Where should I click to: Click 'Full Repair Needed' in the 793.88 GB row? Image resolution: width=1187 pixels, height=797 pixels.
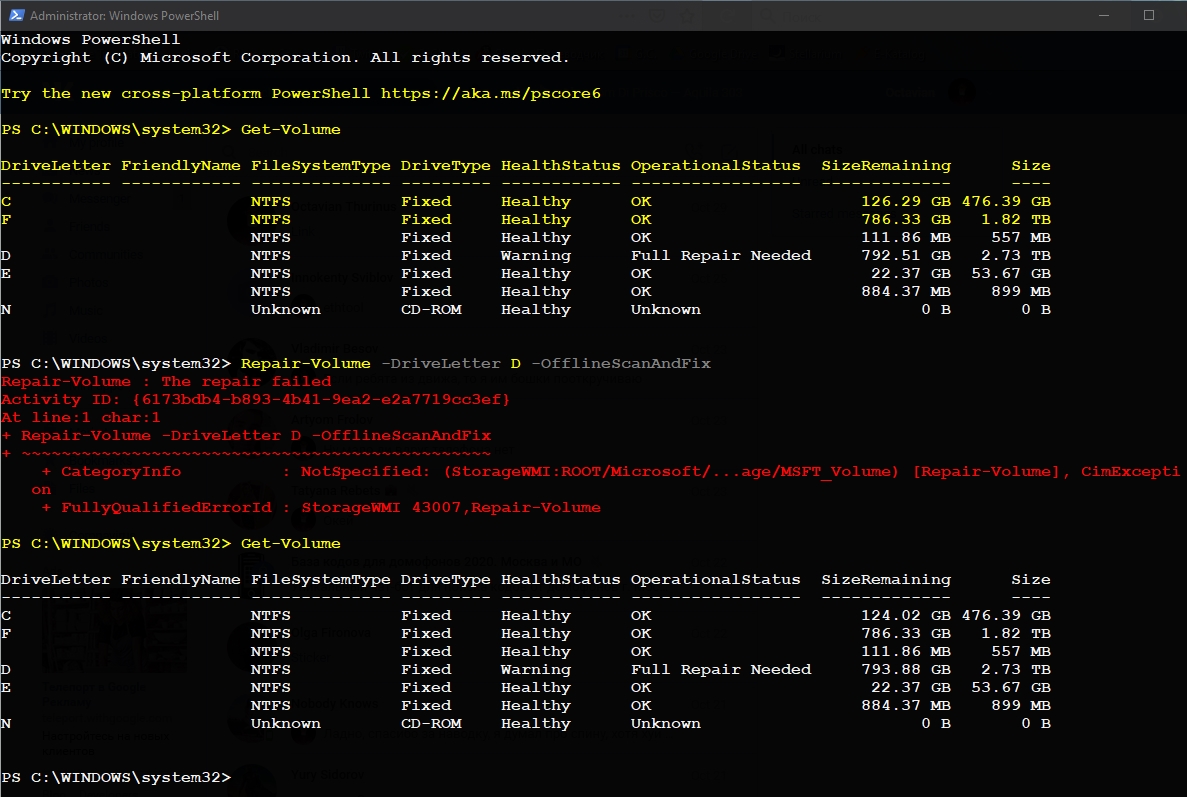click(x=721, y=669)
